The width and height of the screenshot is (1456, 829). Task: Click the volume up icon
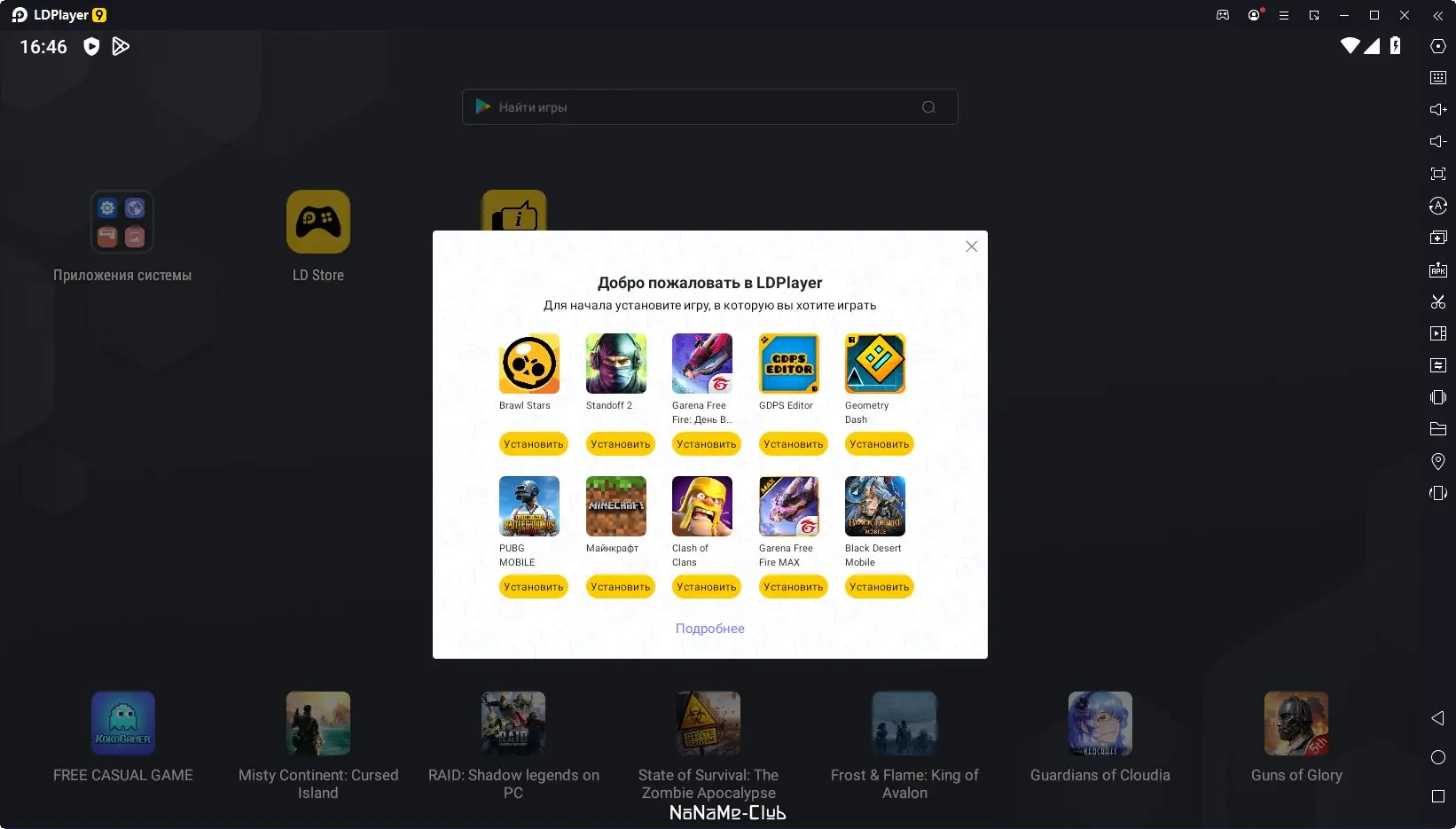click(x=1438, y=110)
